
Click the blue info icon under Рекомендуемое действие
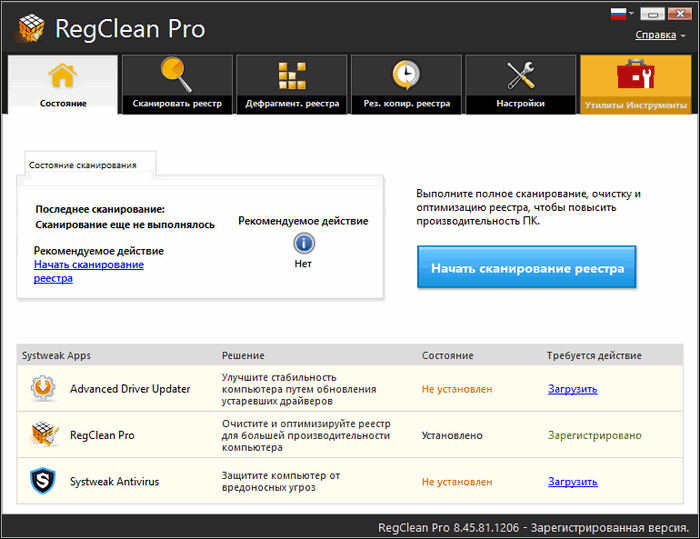303,243
